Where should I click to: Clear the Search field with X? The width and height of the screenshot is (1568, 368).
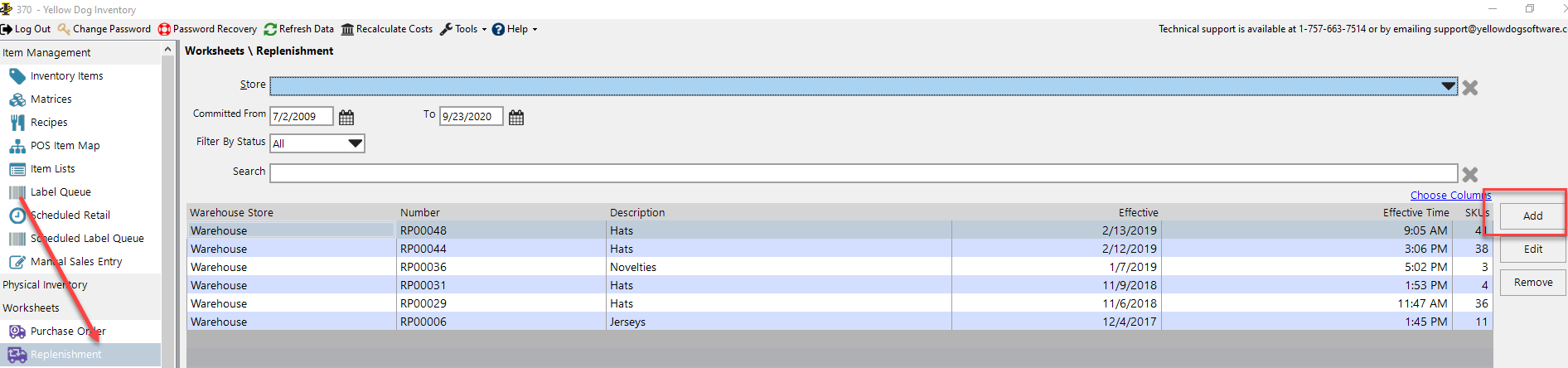click(x=1470, y=174)
